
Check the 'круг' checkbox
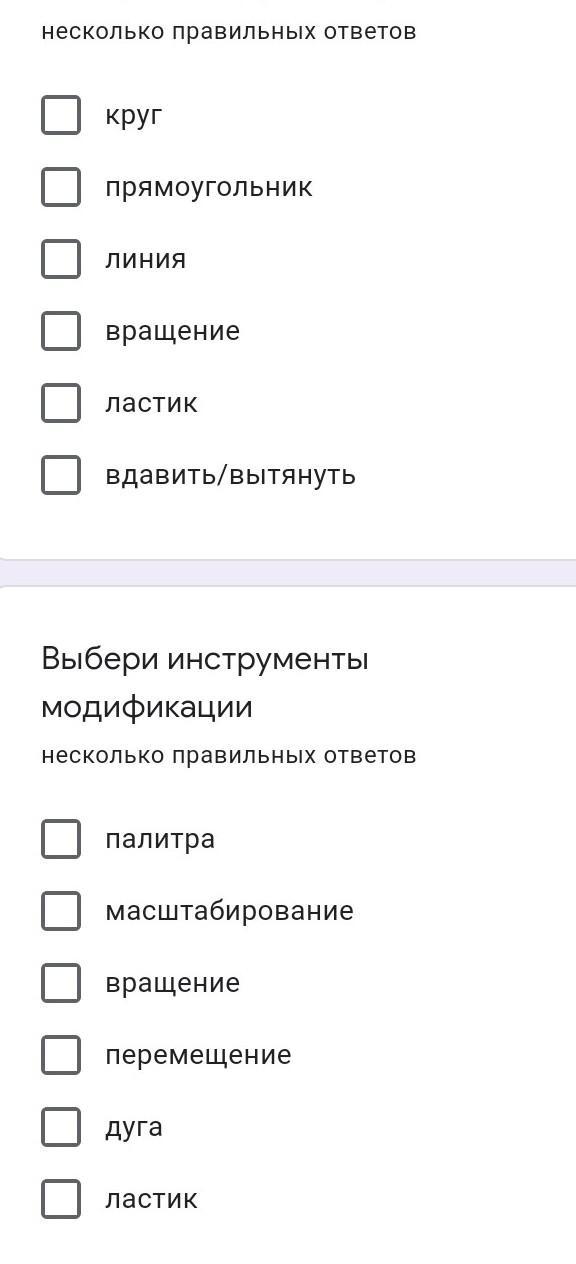tap(61, 115)
